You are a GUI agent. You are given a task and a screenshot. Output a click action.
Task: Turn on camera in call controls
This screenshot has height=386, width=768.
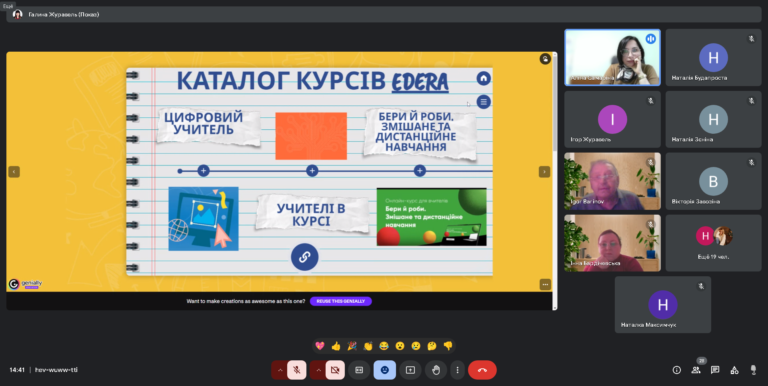pyautogui.click(x=336, y=370)
